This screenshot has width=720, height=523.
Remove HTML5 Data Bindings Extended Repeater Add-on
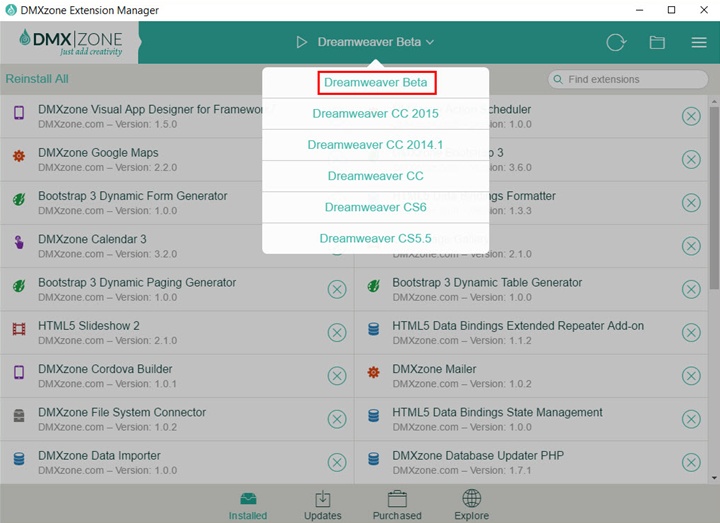coord(691,332)
